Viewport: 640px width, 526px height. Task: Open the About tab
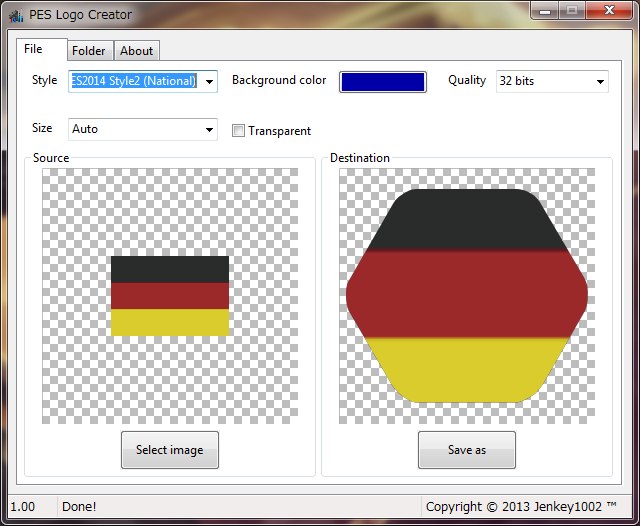137,51
